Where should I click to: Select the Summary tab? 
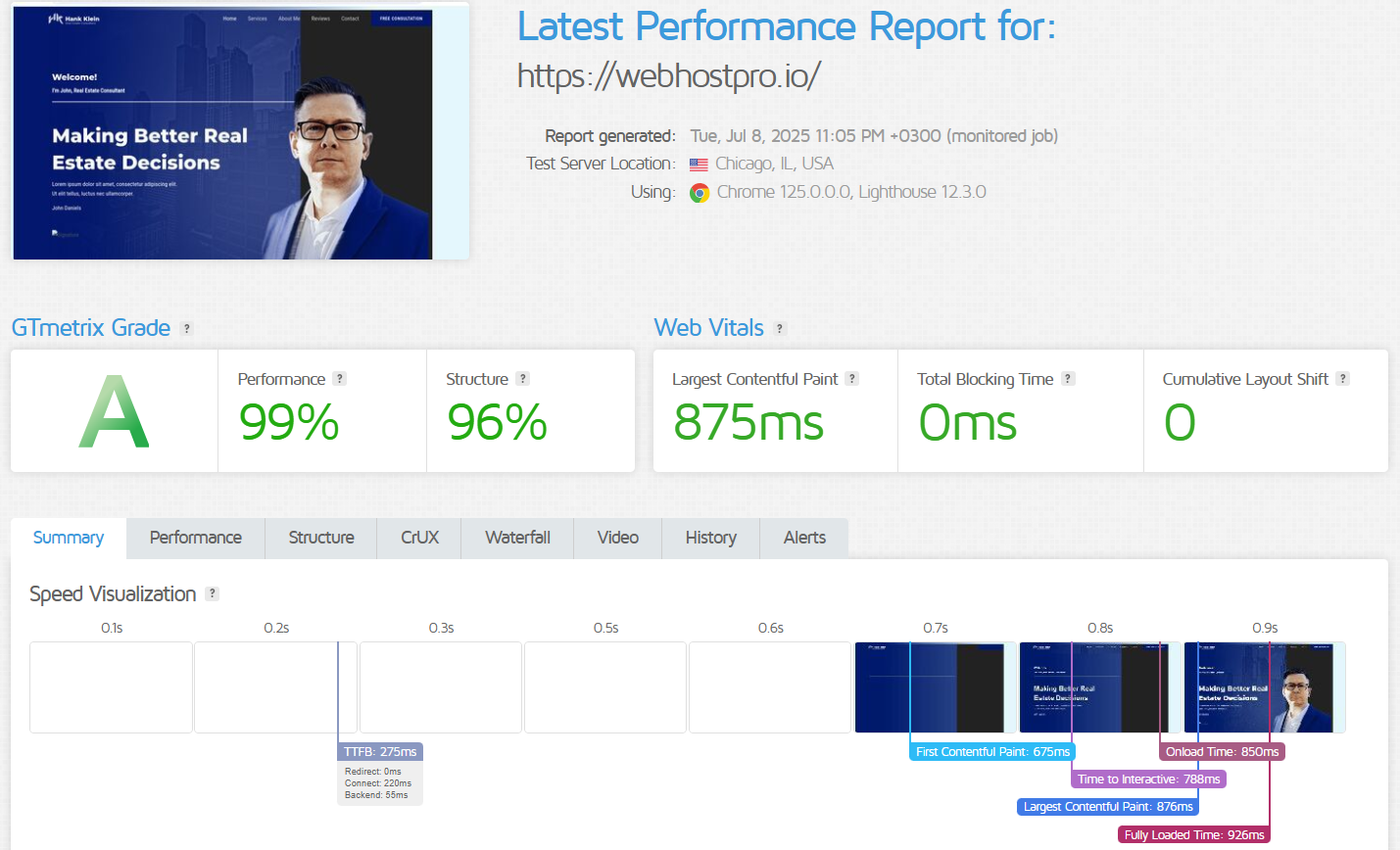[69, 538]
